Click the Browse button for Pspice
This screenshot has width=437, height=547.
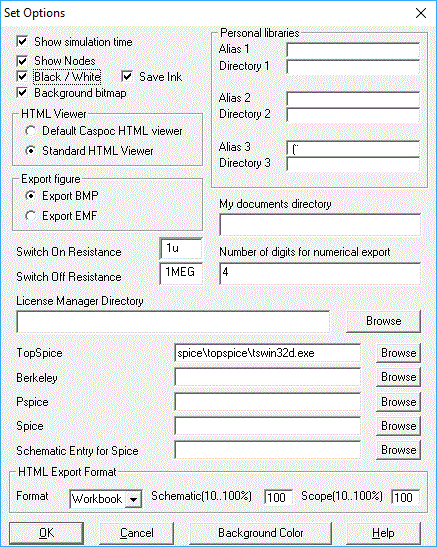(398, 402)
